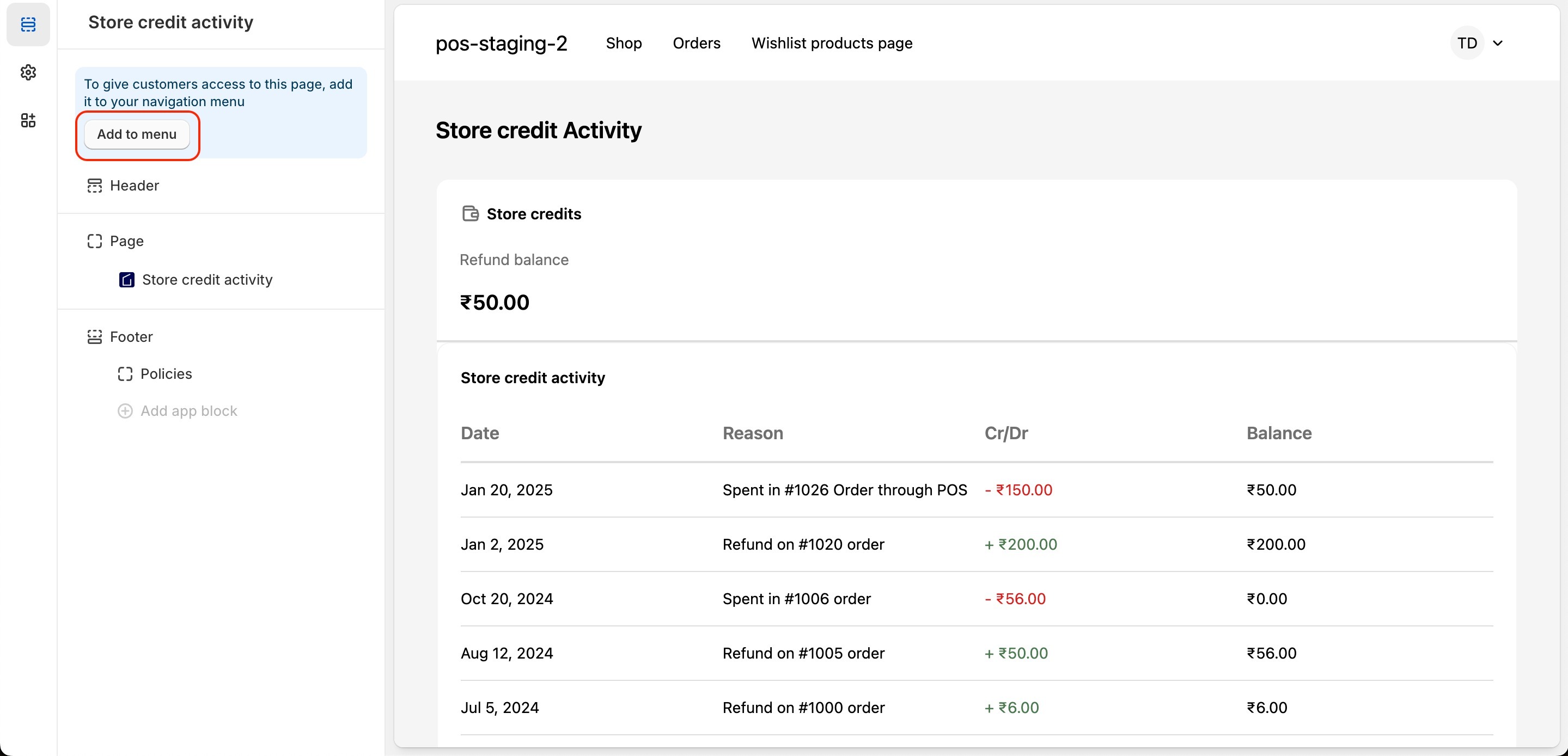Open theme settings gear icon
Image resolution: width=1568 pixels, height=756 pixels.
(x=28, y=72)
